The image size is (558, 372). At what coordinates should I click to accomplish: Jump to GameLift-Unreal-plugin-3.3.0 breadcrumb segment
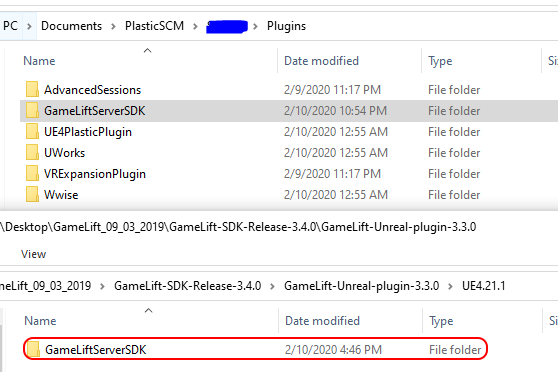[362, 286]
